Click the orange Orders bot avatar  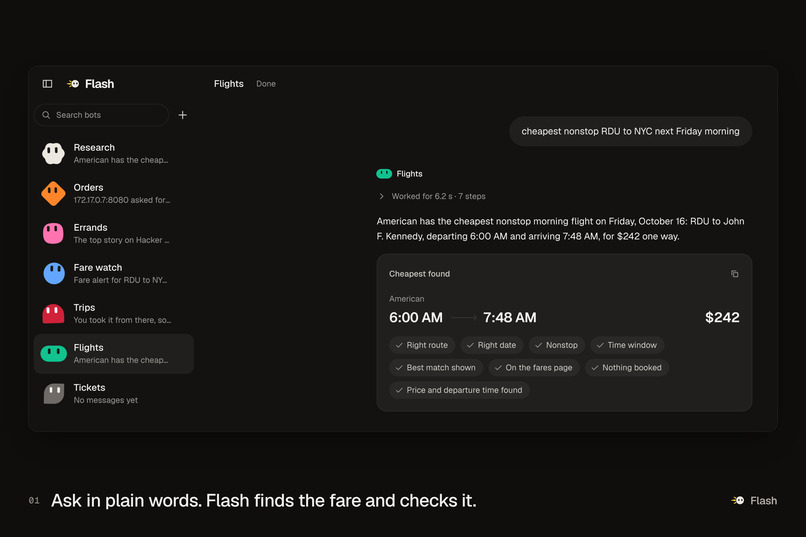point(53,193)
